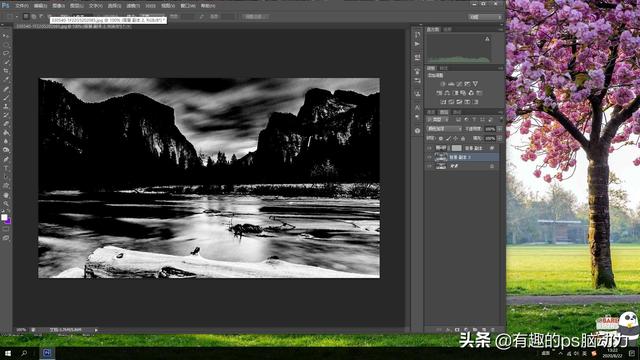Click the purple background color swatch
Screen dimensions: 640x360
coord(8,221)
